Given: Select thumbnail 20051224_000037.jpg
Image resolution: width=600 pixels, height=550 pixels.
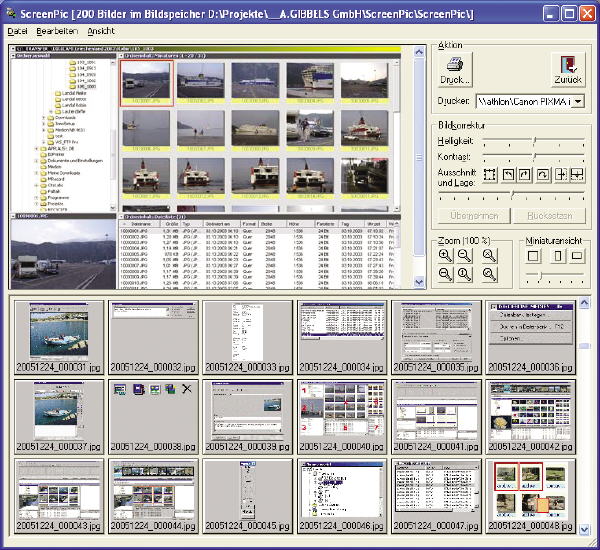Looking at the screenshot, I should (x=59, y=417).
